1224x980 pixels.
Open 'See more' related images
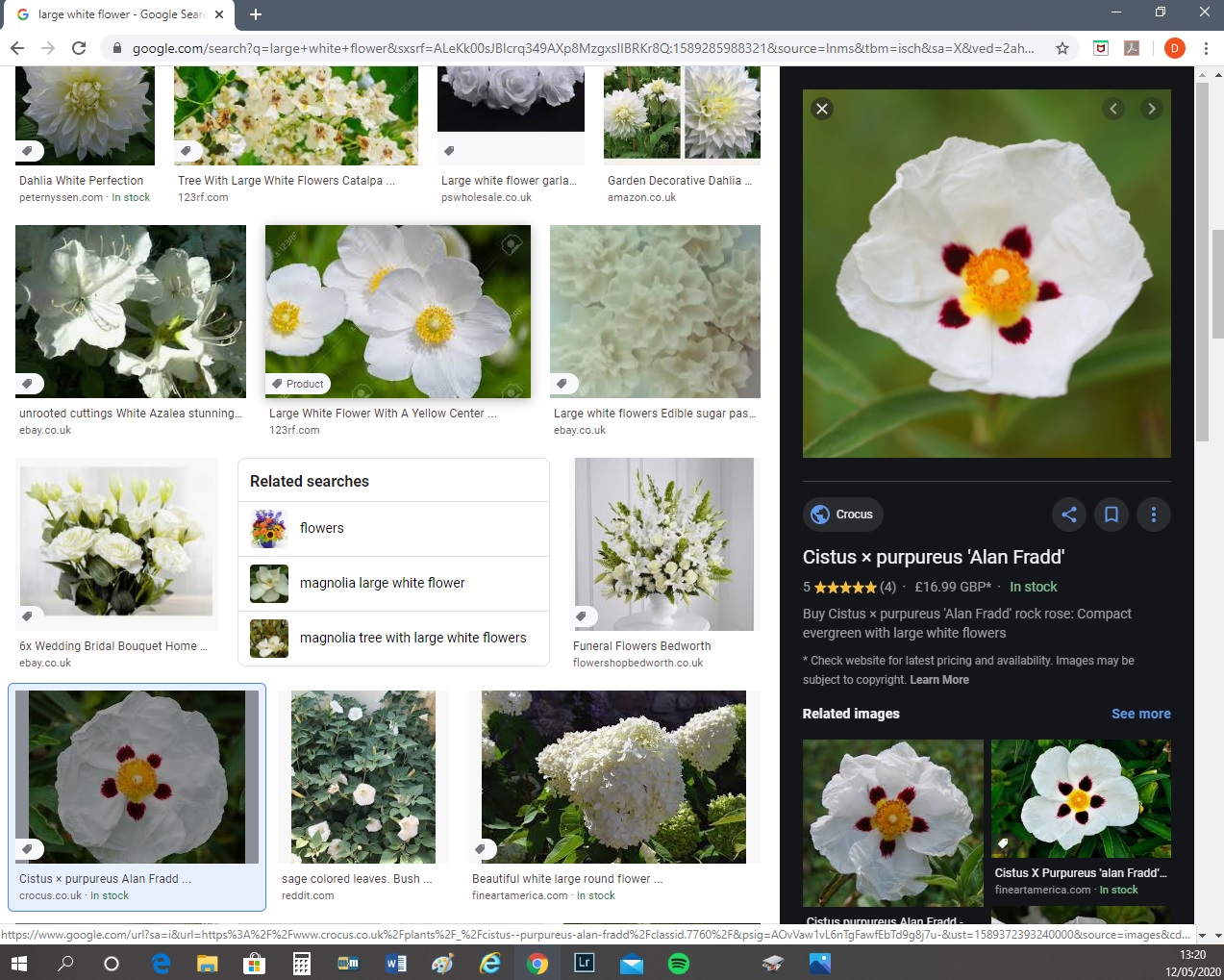point(1140,714)
